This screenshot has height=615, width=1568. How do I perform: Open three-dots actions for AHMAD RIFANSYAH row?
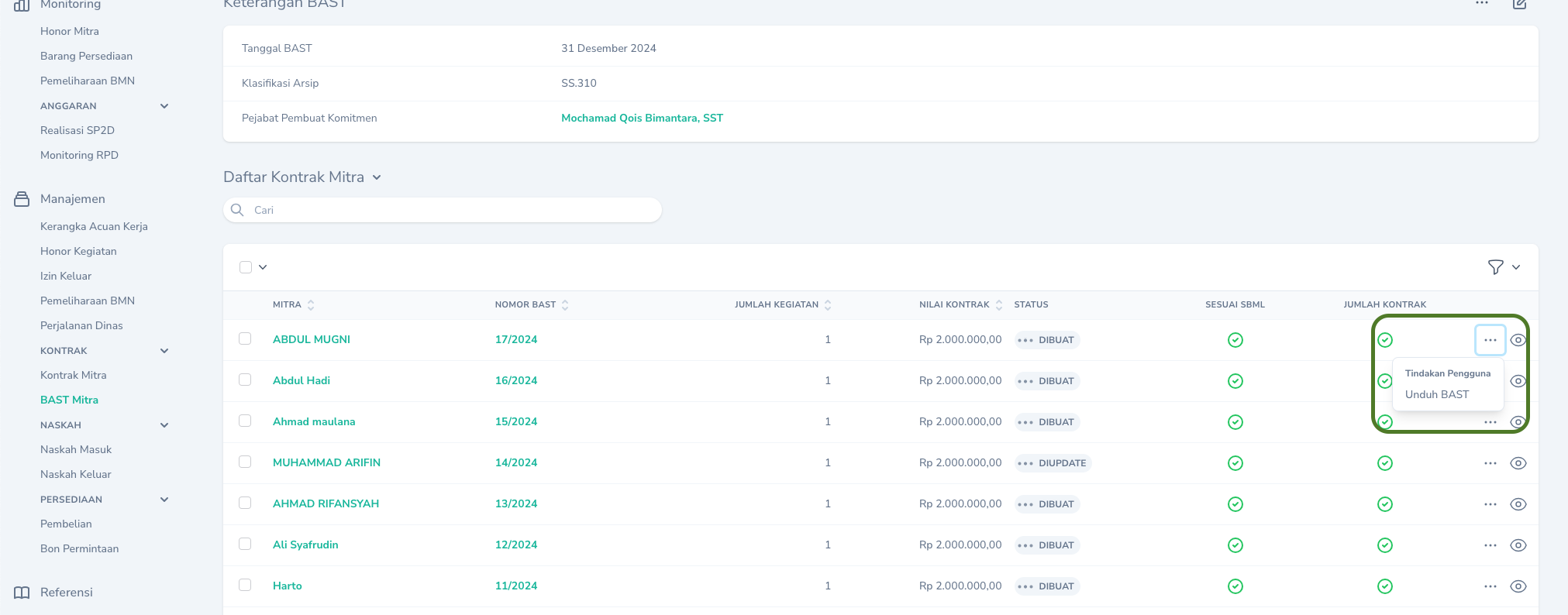pyautogui.click(x=1490, y=504)
